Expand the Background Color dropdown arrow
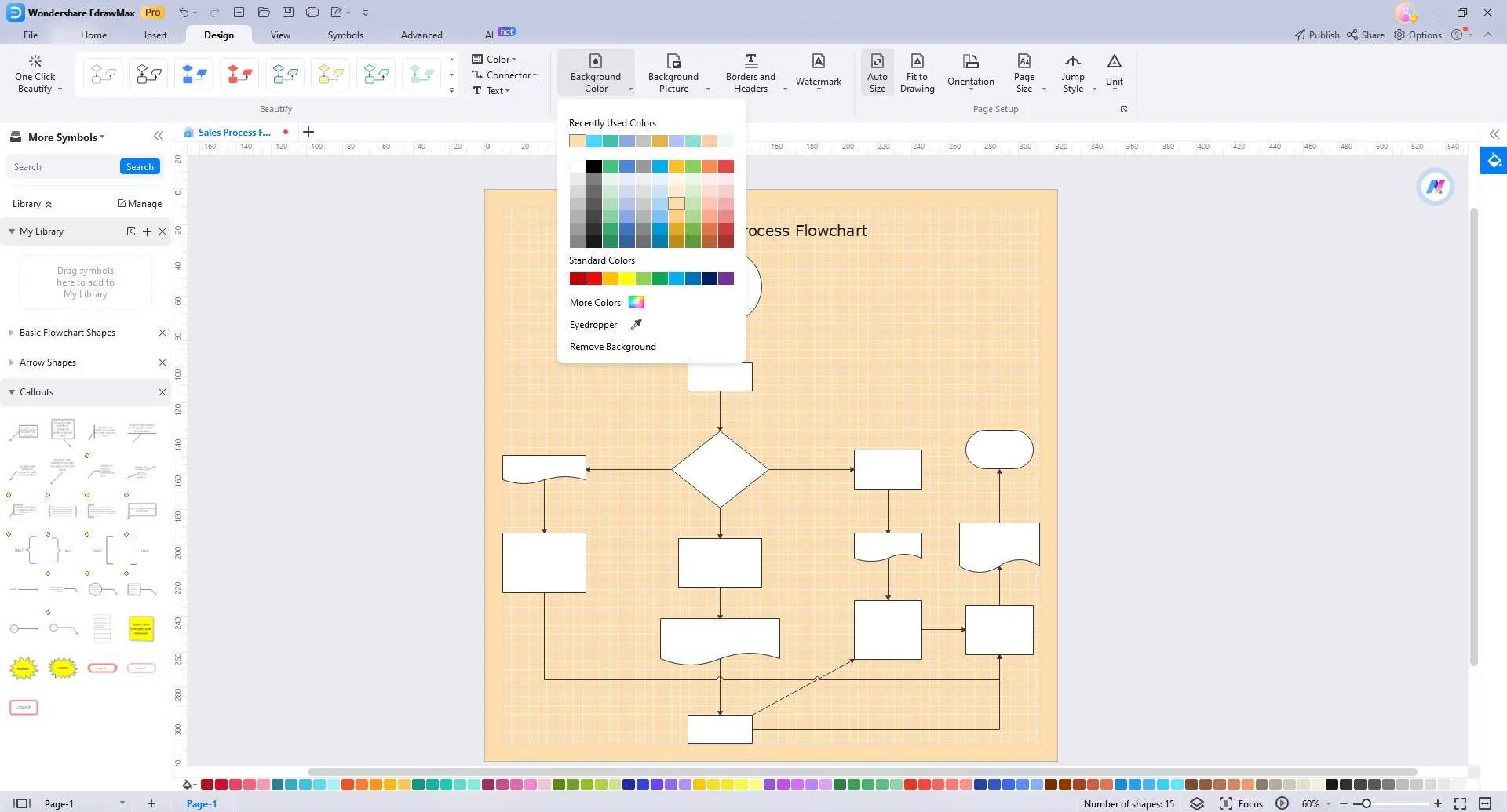1507x812 pixels. tap(630, 89)
